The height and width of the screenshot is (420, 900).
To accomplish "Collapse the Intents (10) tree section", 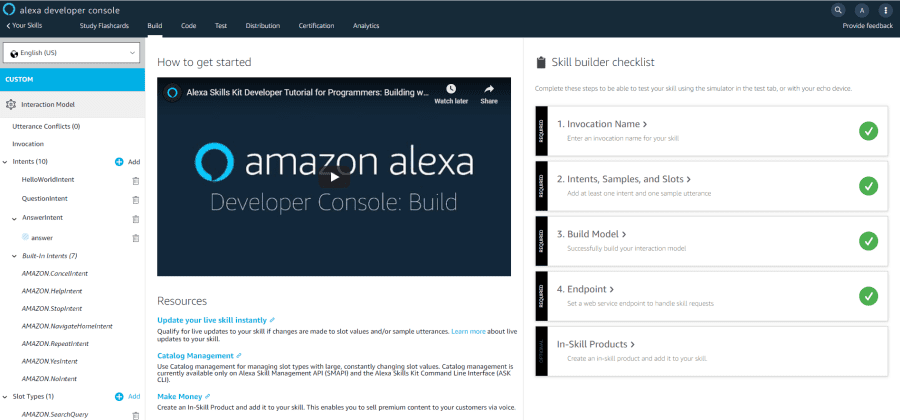I will tap(5, 162).
